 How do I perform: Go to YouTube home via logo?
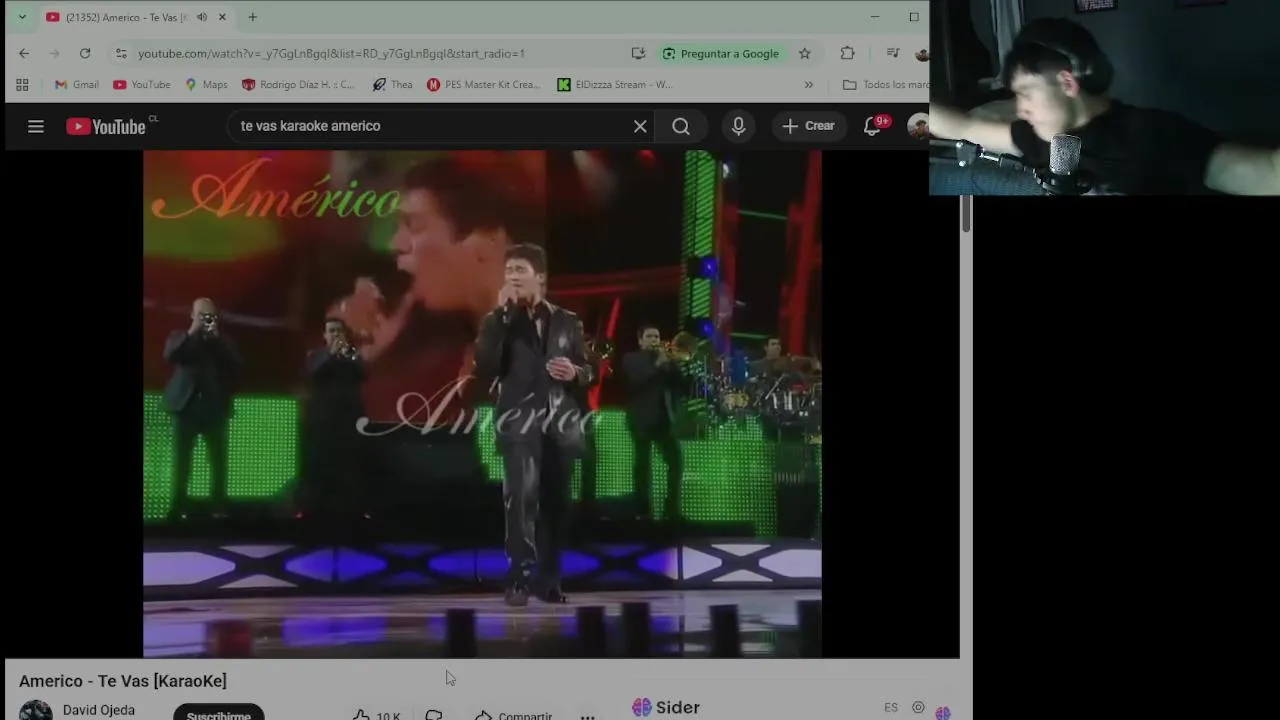[x=106, y=126]
